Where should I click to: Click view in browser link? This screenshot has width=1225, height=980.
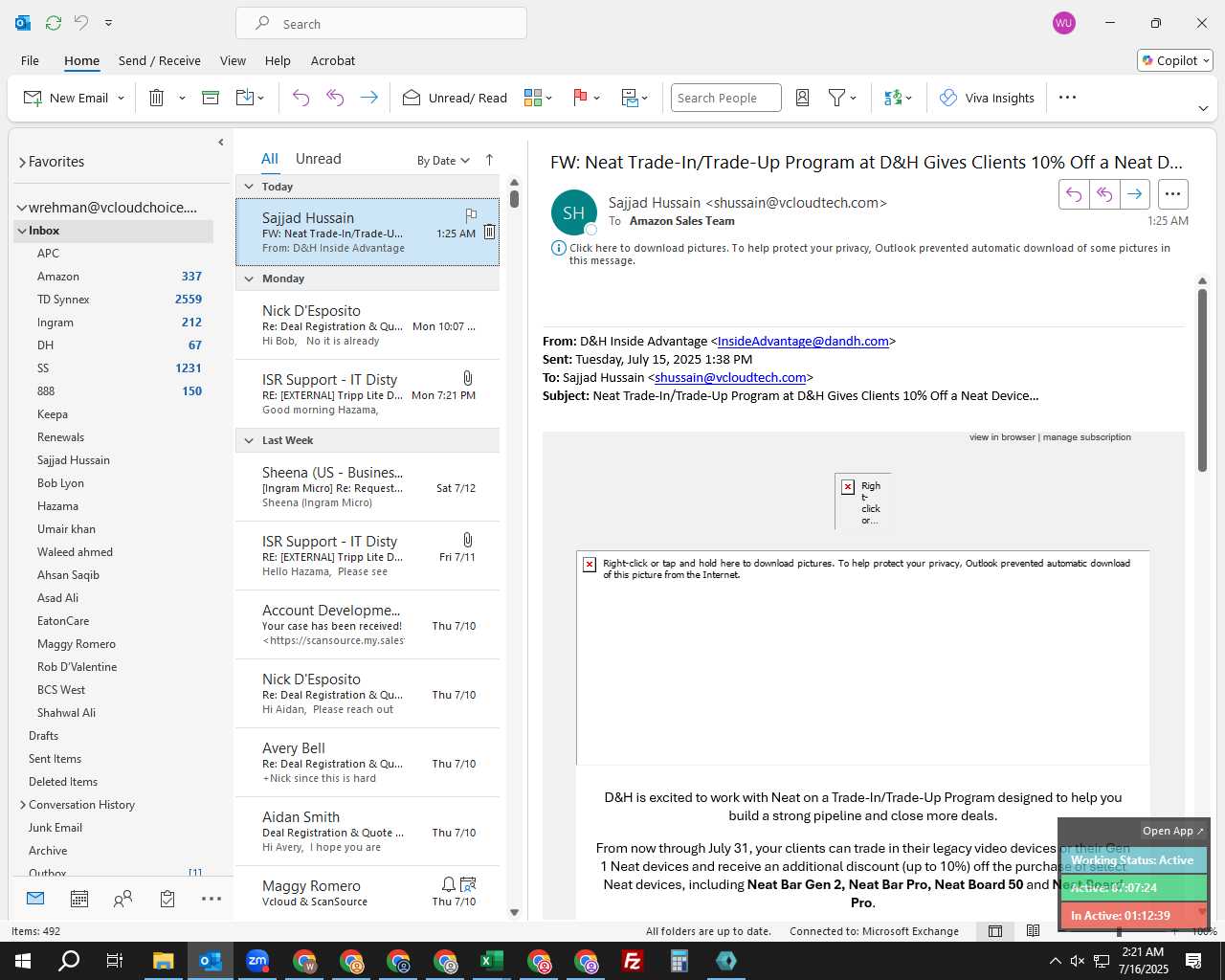(x=1002, y=437)
